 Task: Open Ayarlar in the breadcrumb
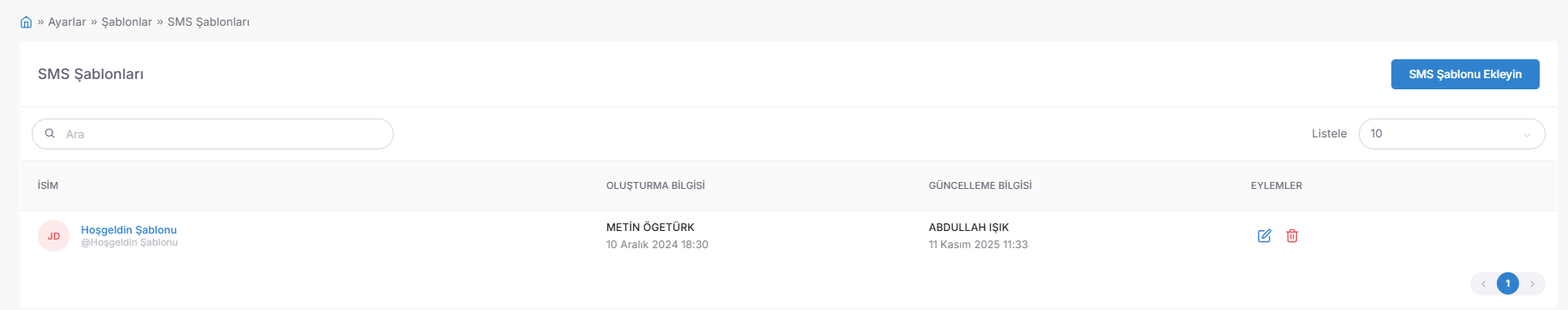tap(67, 22)
